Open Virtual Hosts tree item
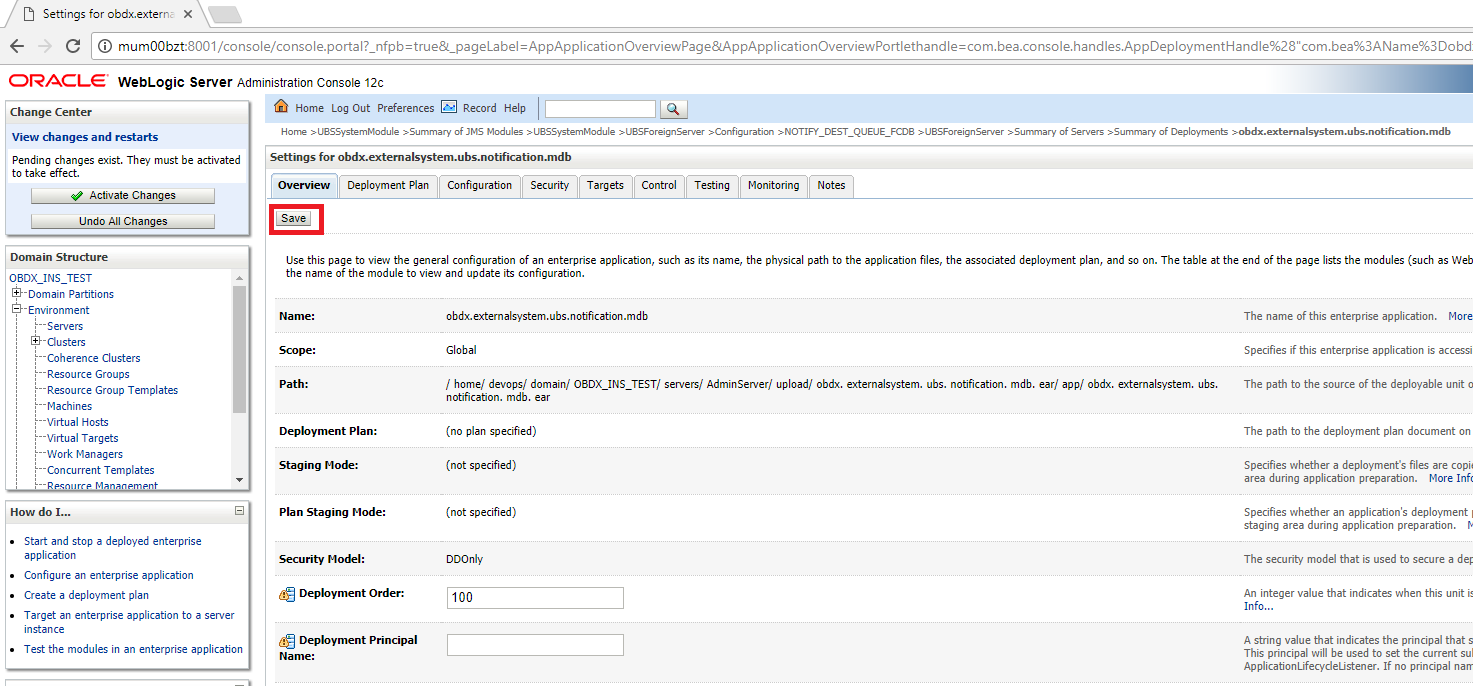Image resolution: width=1473 pixels, height=686 pixels. click(x=78, y=422)
